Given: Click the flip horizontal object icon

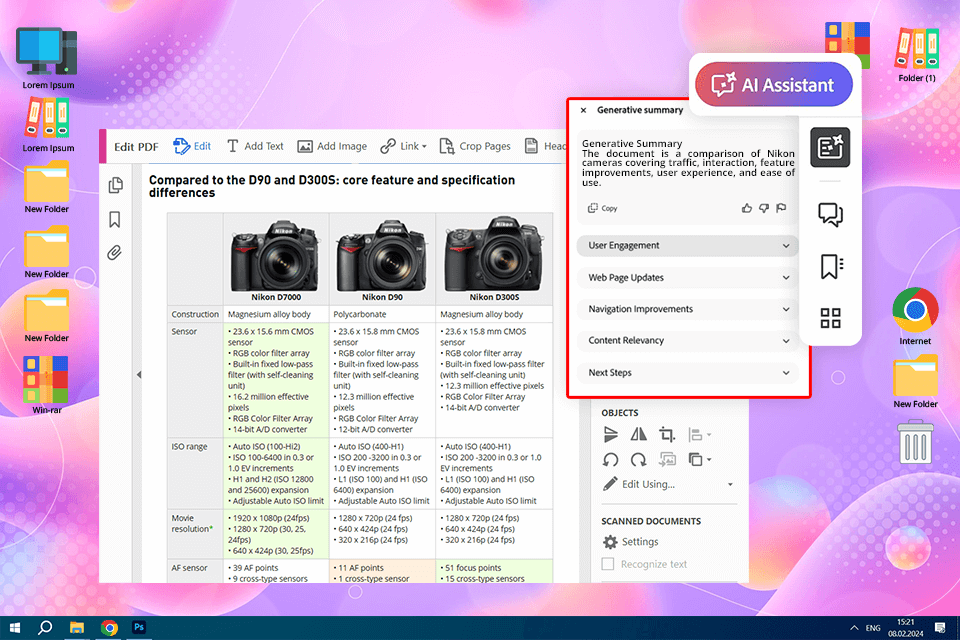Looking at the screenshot, I should pyautogui.click(x=639, y=434).
